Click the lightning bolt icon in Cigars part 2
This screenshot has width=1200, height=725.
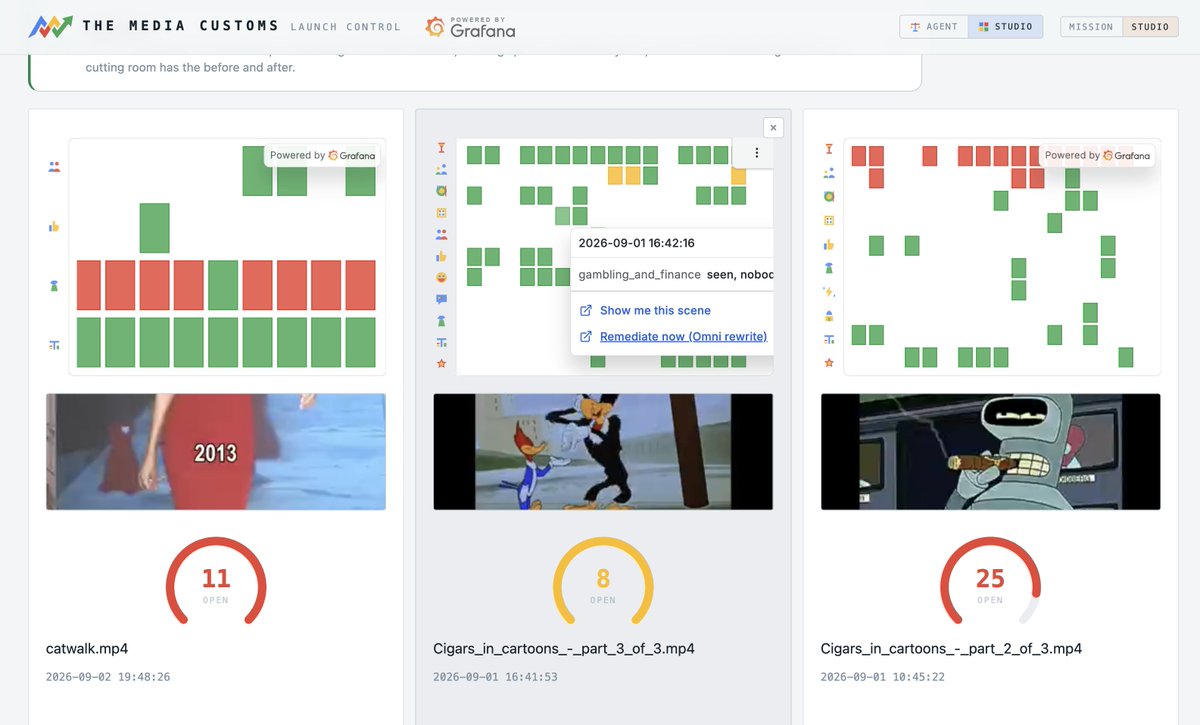pyautogui.click(x=828, y=292)
